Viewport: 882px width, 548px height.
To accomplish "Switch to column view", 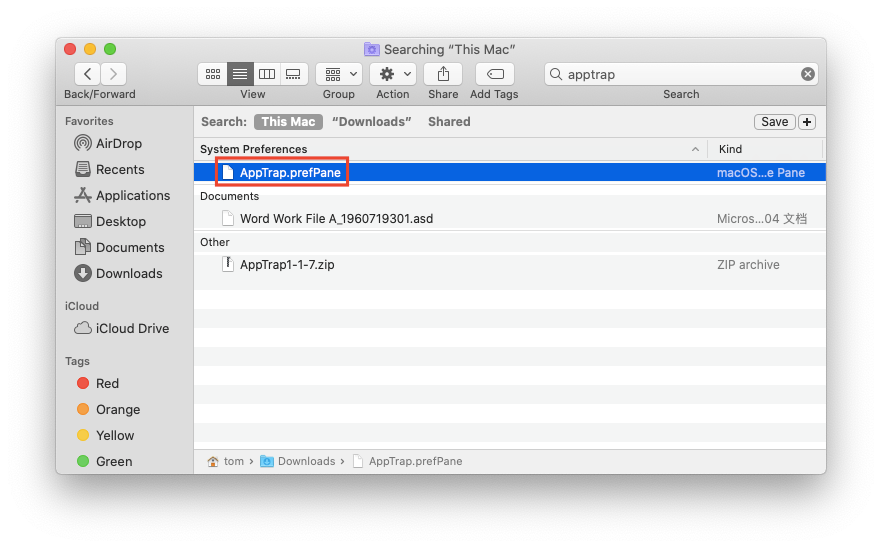I will click(267, 74).
